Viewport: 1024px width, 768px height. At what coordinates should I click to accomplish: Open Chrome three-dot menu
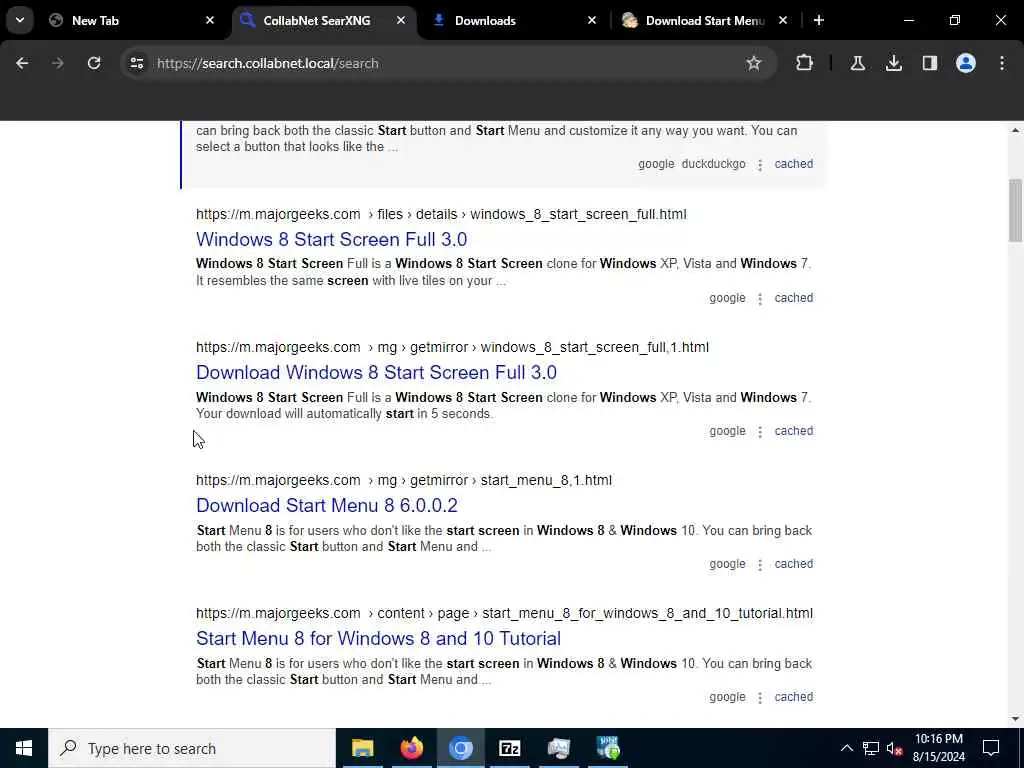point(1002,63)
